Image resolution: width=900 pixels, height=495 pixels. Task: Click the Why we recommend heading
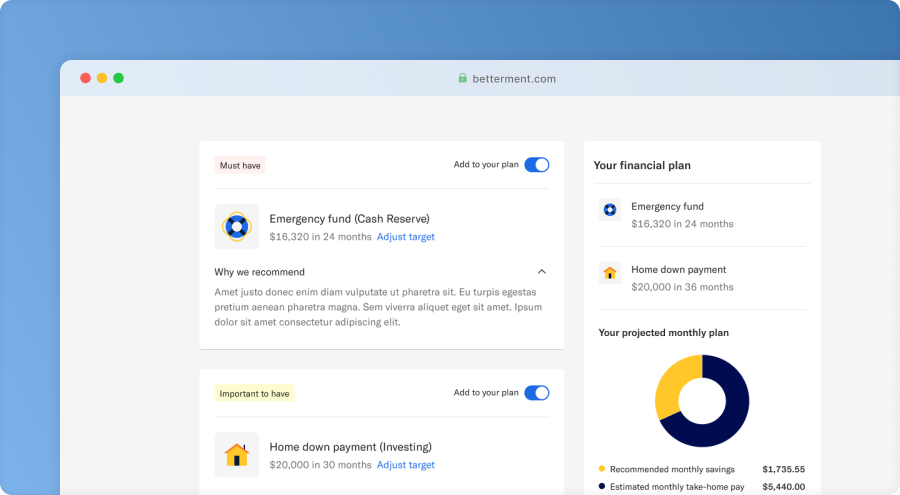click(x=259, y=272)
